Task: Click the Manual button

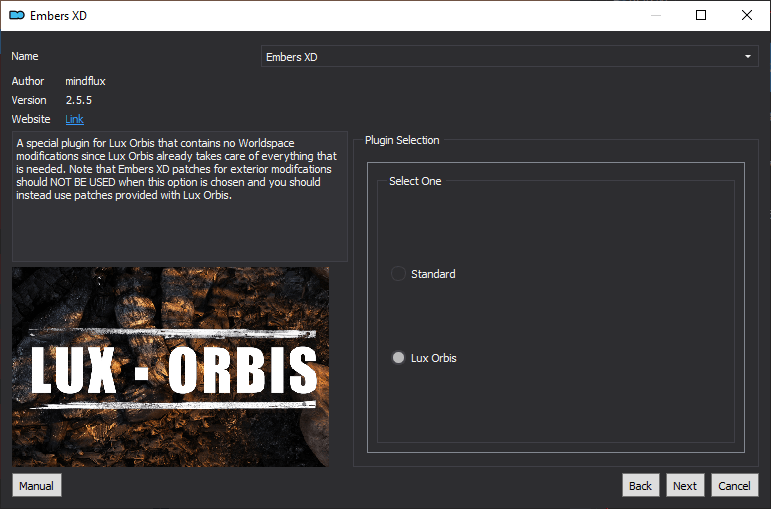Action: click(x=36, y=485)
